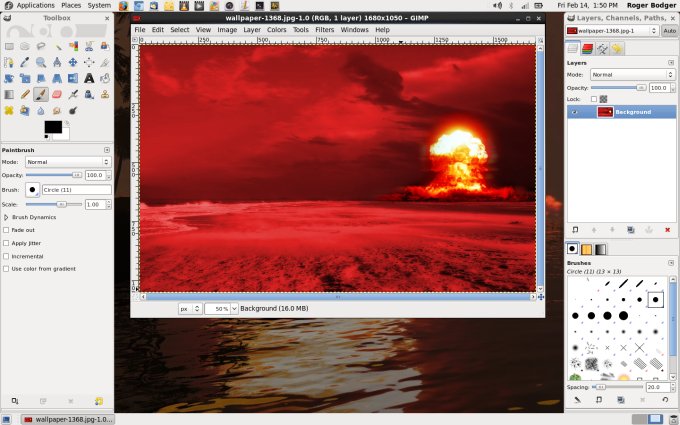Select the Rectangle Select tool
The height and width of the screenshot is (425, 680).
pyautogui.click(x=9, y=46)
